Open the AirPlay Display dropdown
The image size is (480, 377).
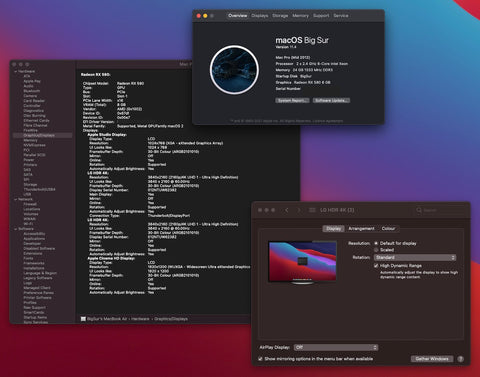[336, 347]
